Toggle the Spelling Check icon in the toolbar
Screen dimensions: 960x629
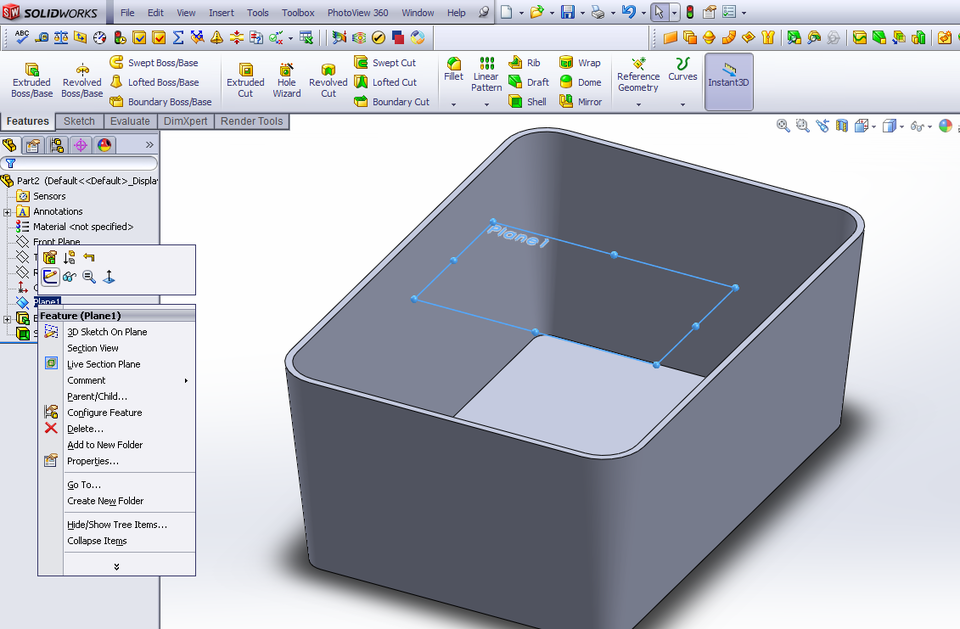22,34
